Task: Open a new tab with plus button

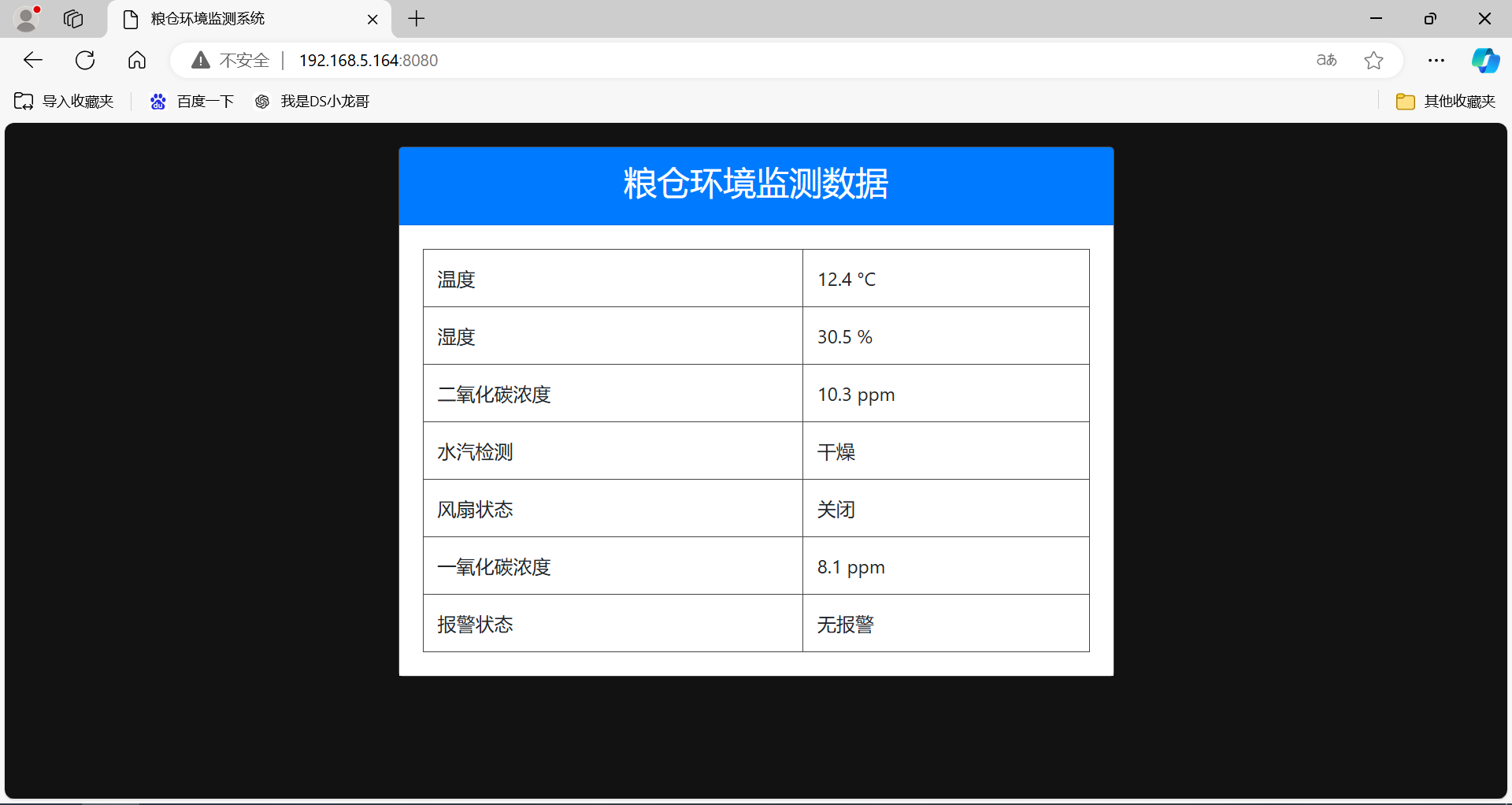Action: click(417, 19)
